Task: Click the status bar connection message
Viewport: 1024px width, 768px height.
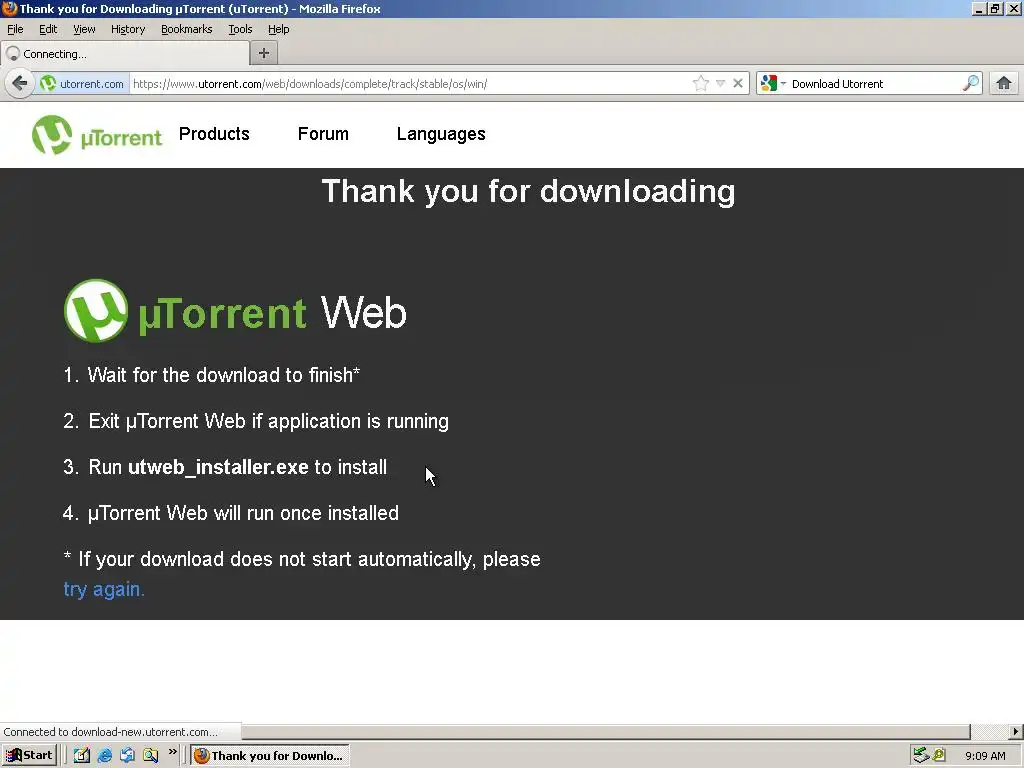Action: click(110, 732)
